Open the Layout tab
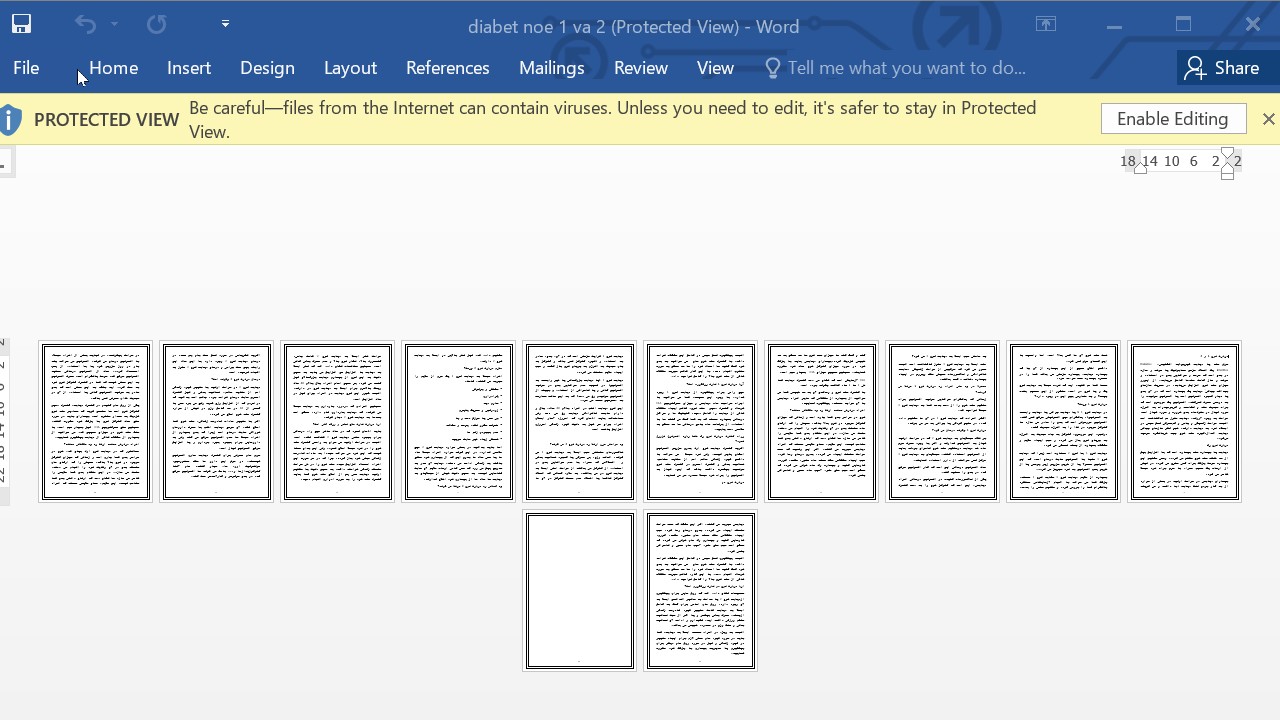Image resolution: width=1280 pixels, height=720 pixels. [350, 68]
